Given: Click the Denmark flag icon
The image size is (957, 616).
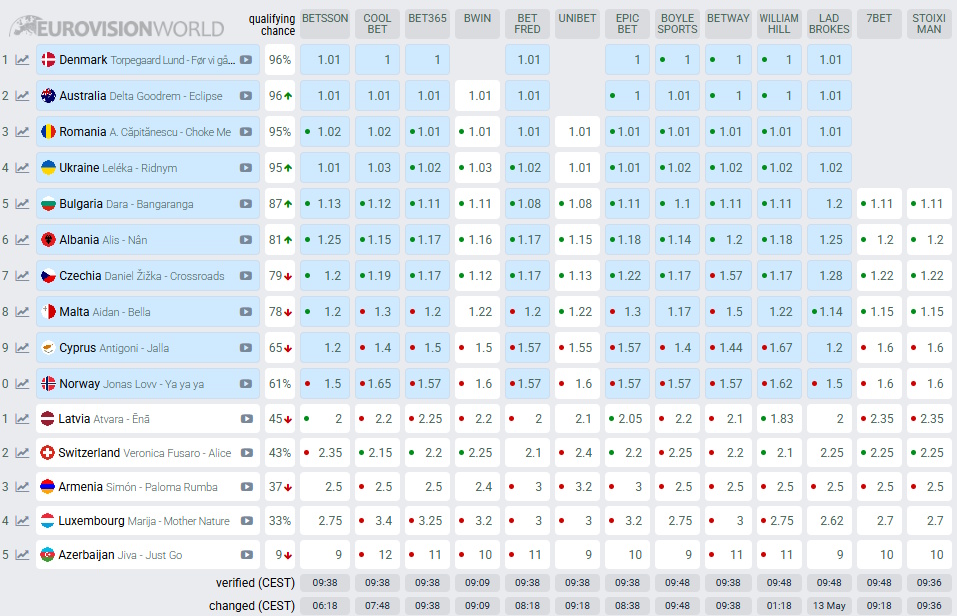Looking at the screenshot, I should [x=48, y=60].
